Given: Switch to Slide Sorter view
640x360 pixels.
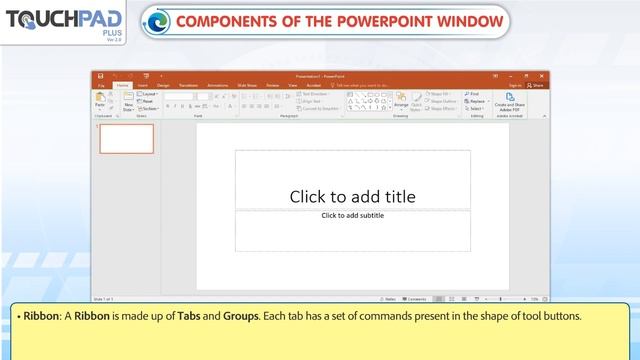Looking at the screenshot, I should pos(452,299).
